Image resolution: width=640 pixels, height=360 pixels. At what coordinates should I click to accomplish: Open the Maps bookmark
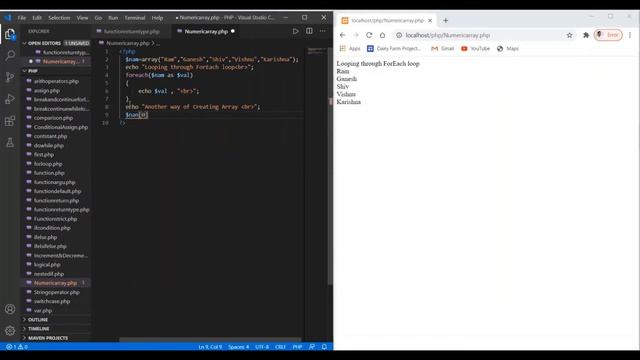click(508, 49)
